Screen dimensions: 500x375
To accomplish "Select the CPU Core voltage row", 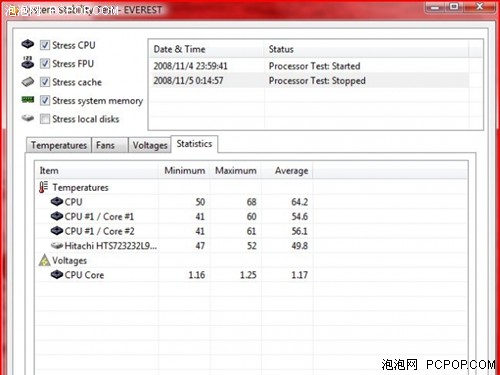I will (252, 275).
